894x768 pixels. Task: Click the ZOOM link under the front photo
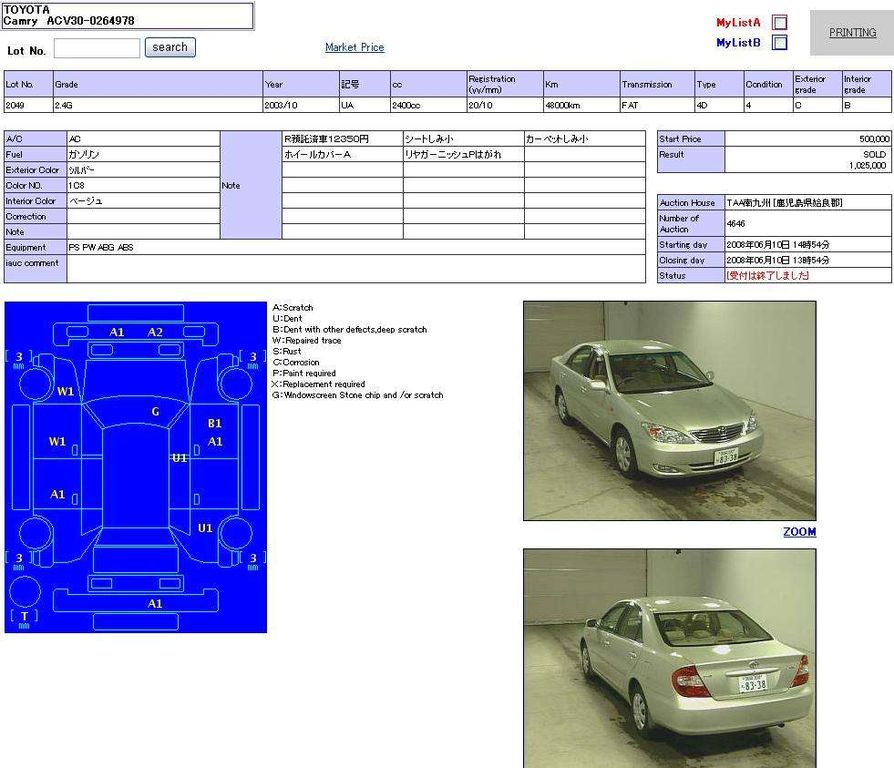(799, 532)
